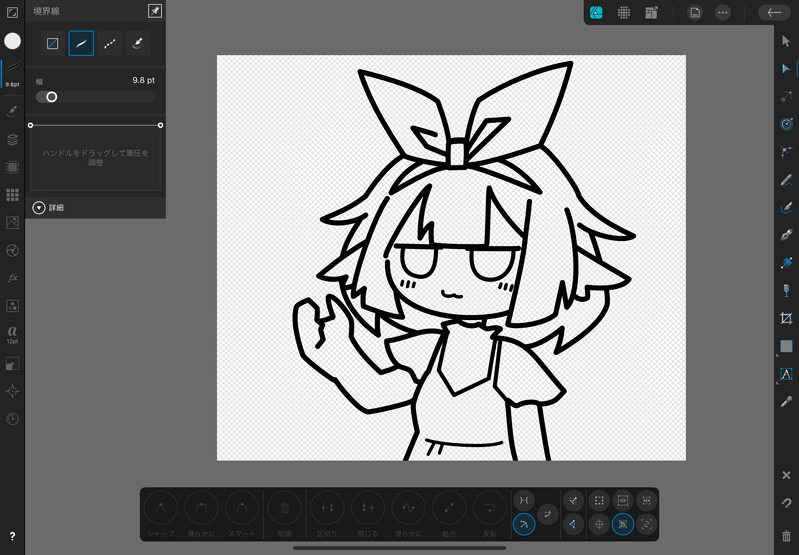Choose the solid line stroke style

click(x=81, y=43)
